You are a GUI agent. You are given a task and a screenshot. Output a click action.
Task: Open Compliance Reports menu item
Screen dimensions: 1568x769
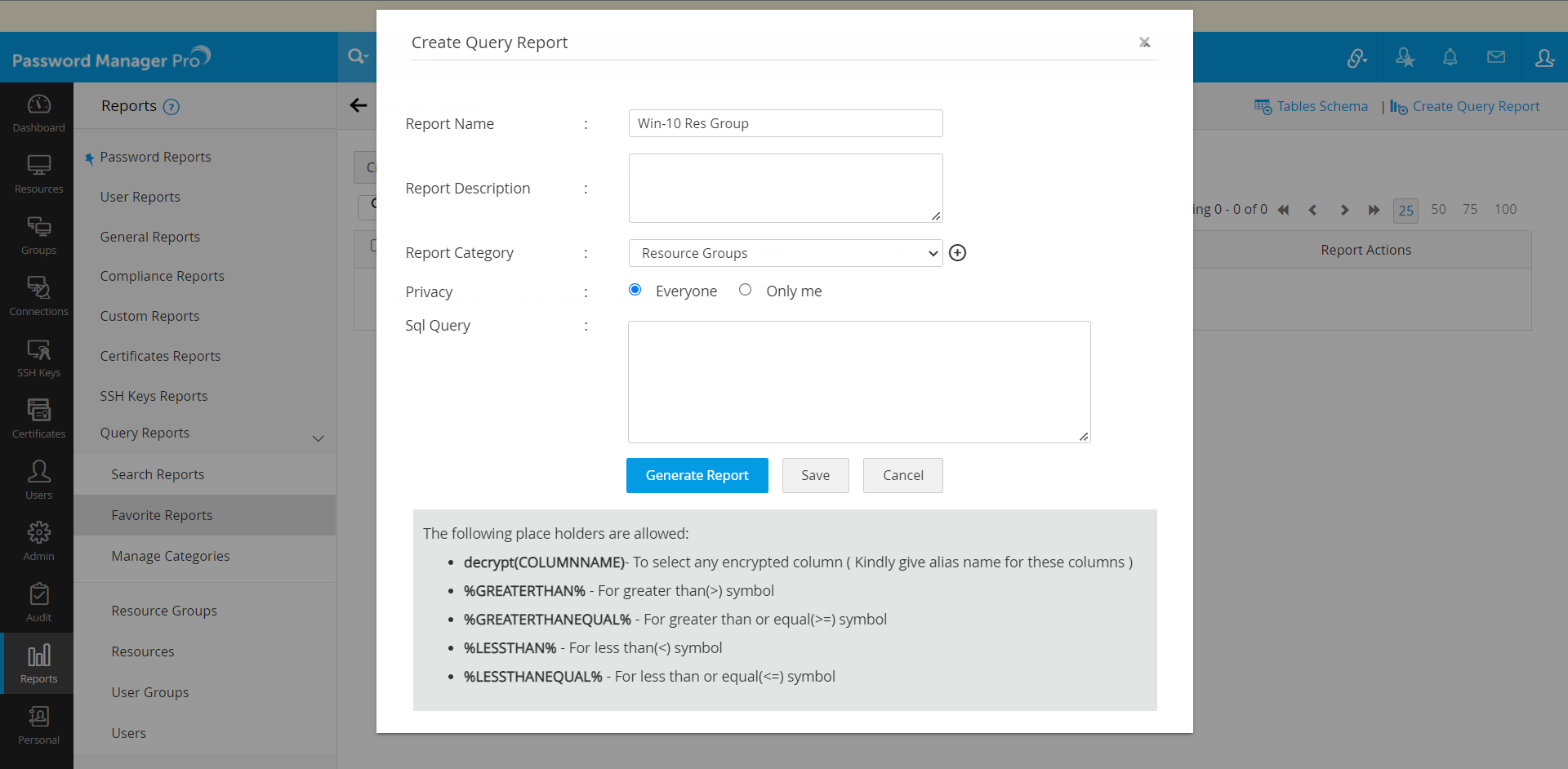coord(162,276)
